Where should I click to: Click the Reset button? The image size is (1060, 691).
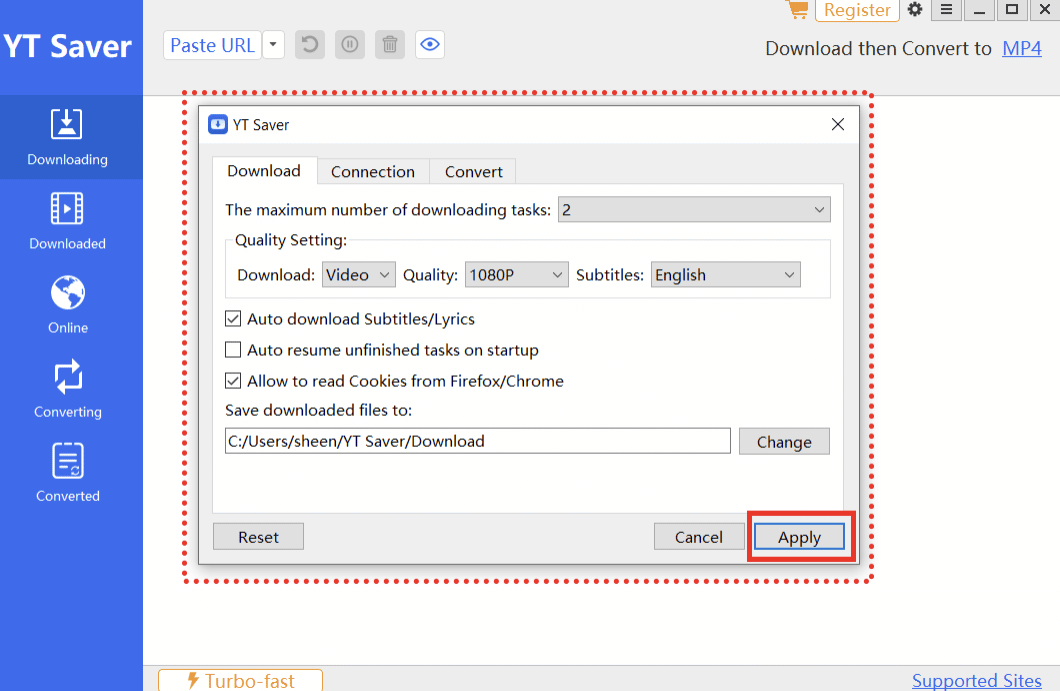tap(258, 537)
